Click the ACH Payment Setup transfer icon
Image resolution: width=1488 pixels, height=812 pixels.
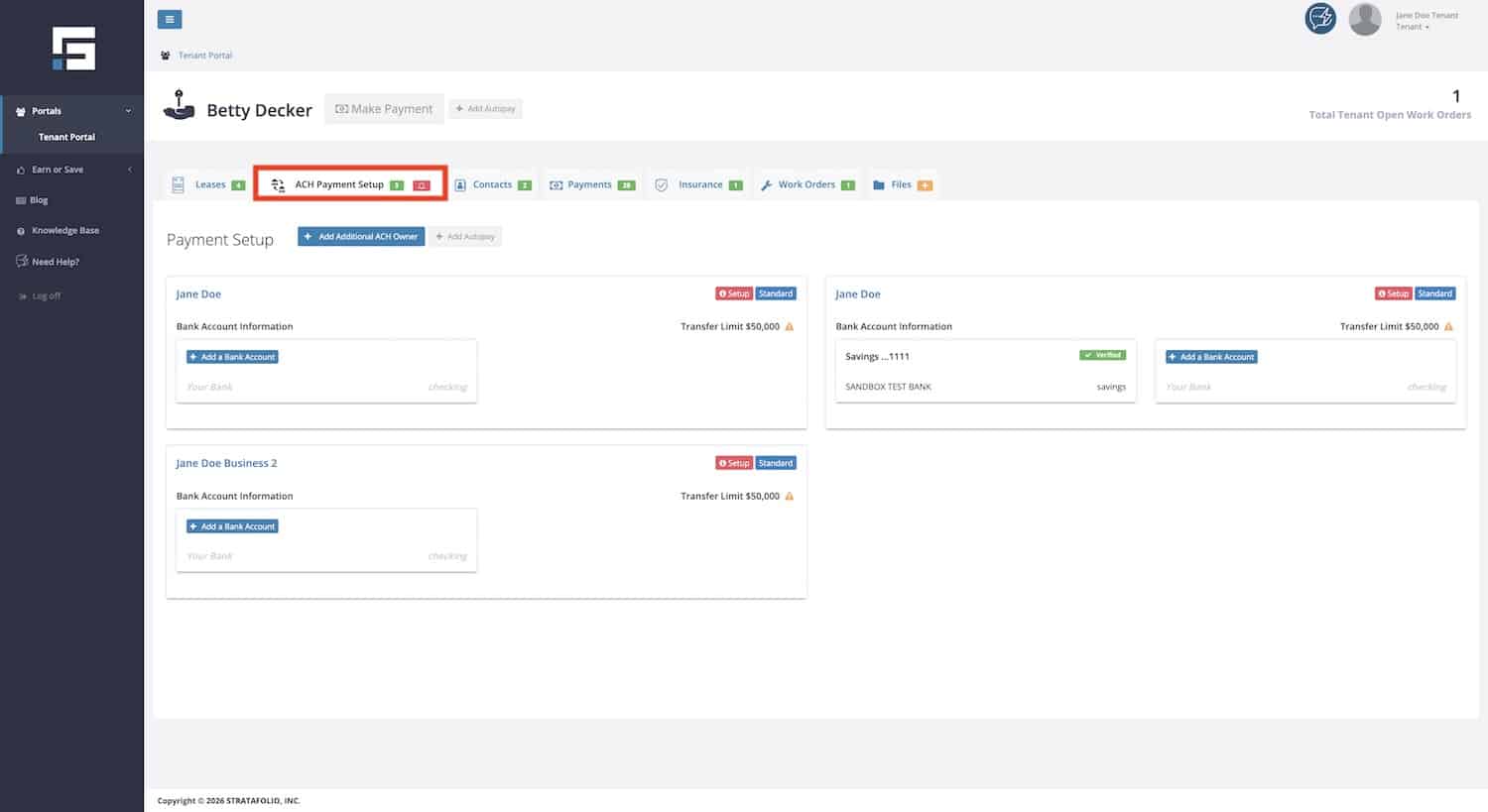pos(278,185)
